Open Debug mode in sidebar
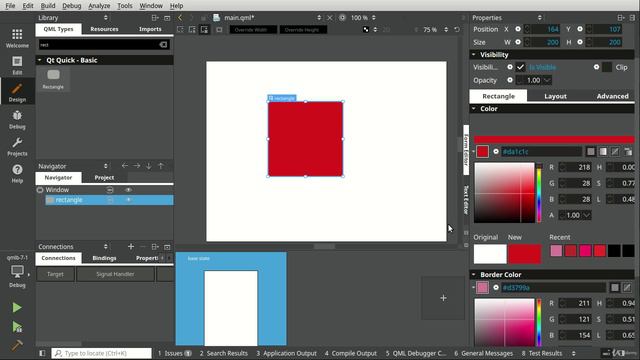Image resolution: width=640 pixels, height=360 pixels. [x=17, y=119]
